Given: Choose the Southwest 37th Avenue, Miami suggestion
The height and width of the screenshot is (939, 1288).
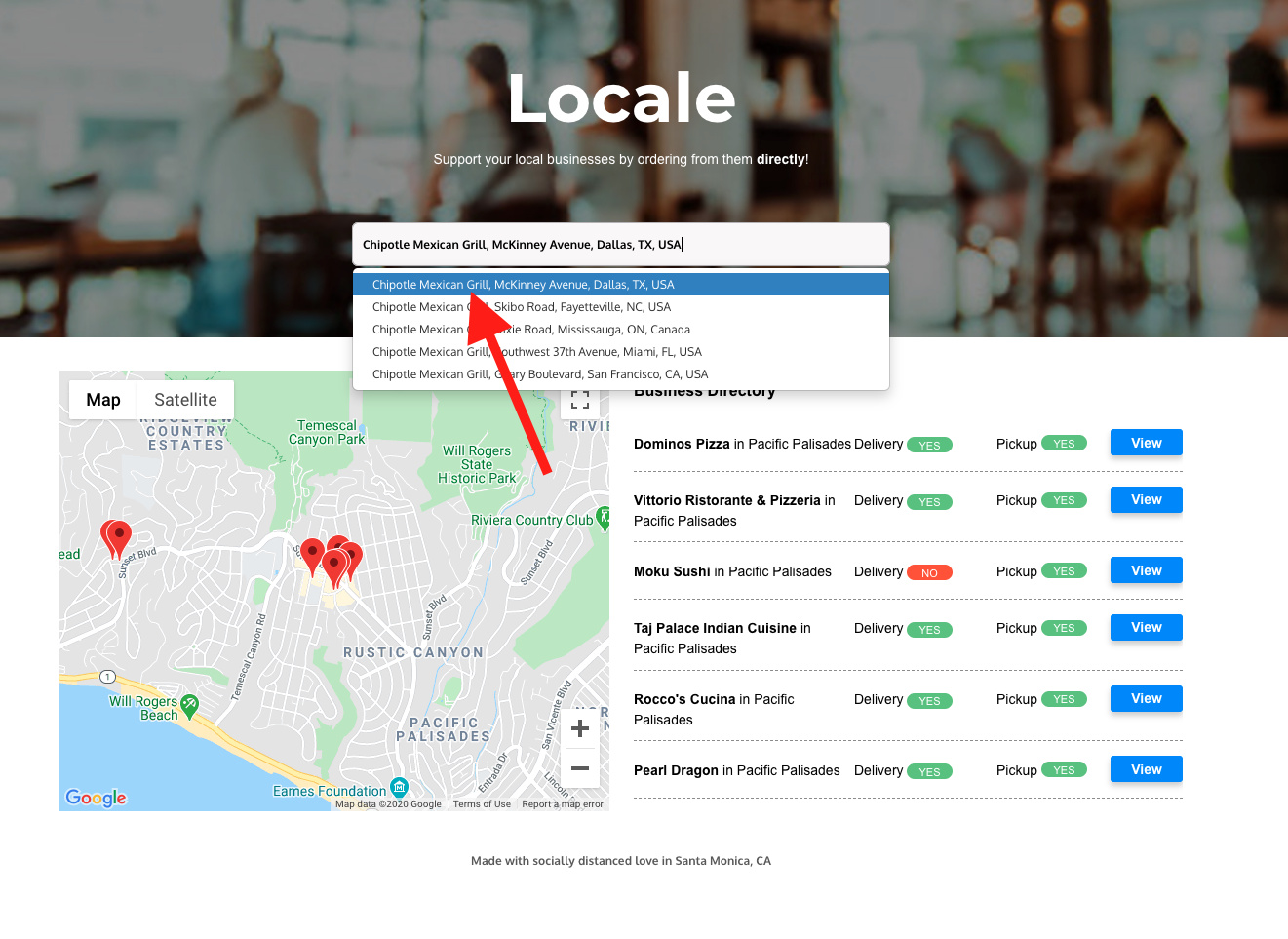Looking at the screenshot, I should (621, 352).
